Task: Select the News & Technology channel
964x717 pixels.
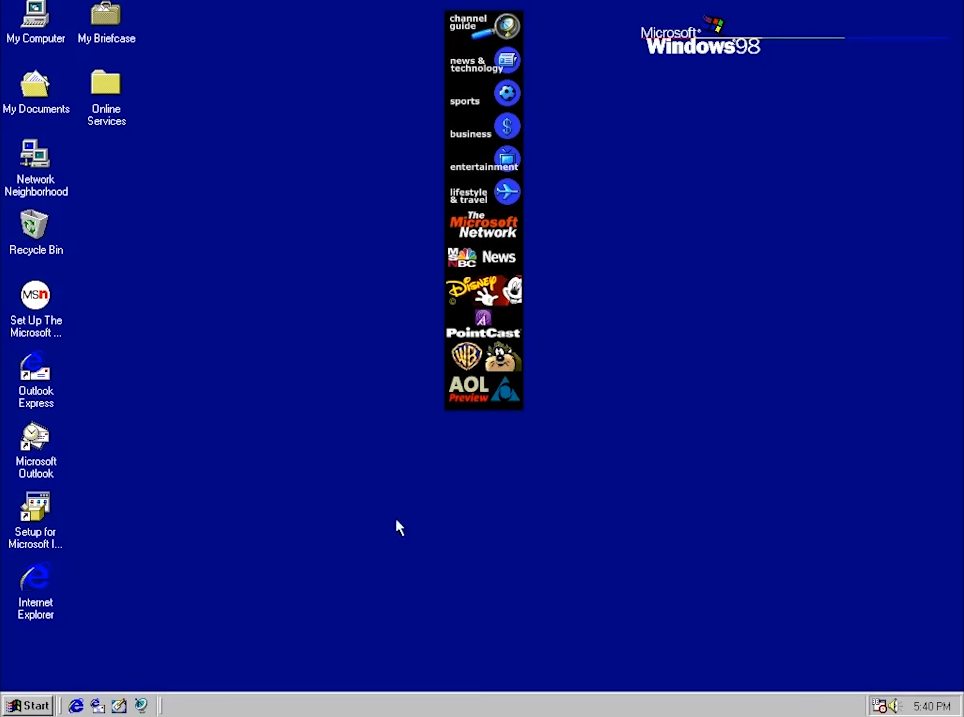Action: click(x=484, y=61)
